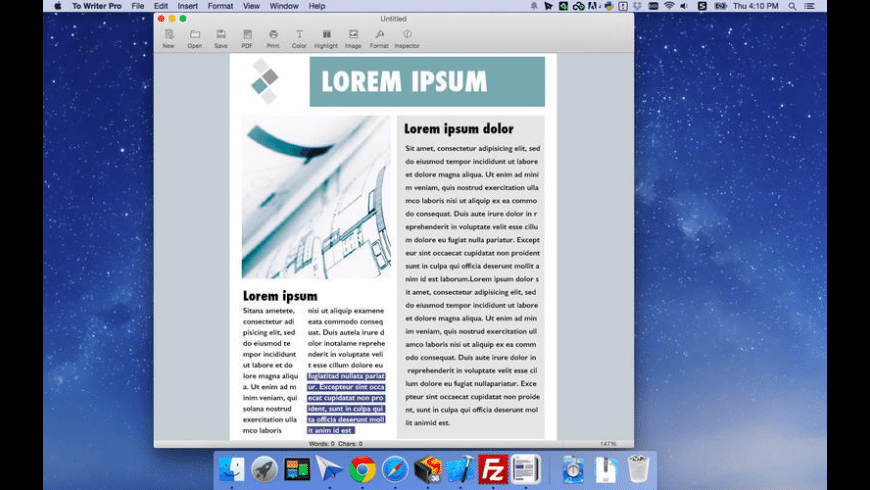Click the Open toolbar icon

pos(195,38)
